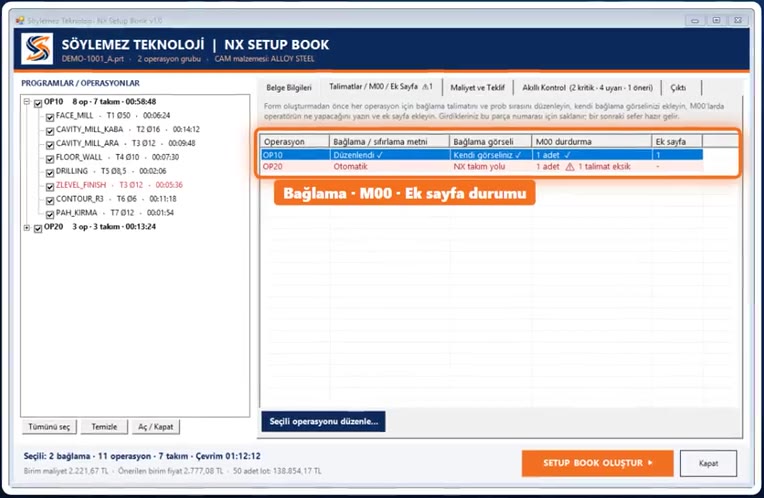The width and height of the screenshot is (764, 498).
Task: Click the NX takım yolu cell
Action: (490, 167)
